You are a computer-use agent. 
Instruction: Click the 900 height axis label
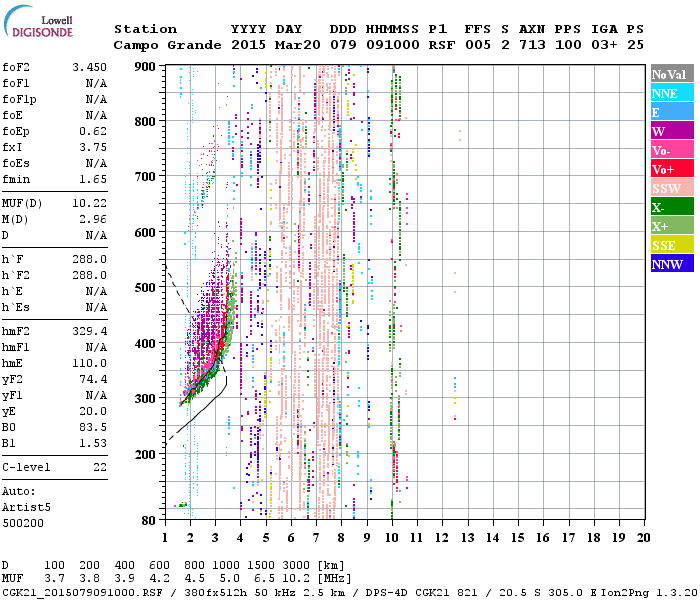pyautogui.click(x=145, y=67)
